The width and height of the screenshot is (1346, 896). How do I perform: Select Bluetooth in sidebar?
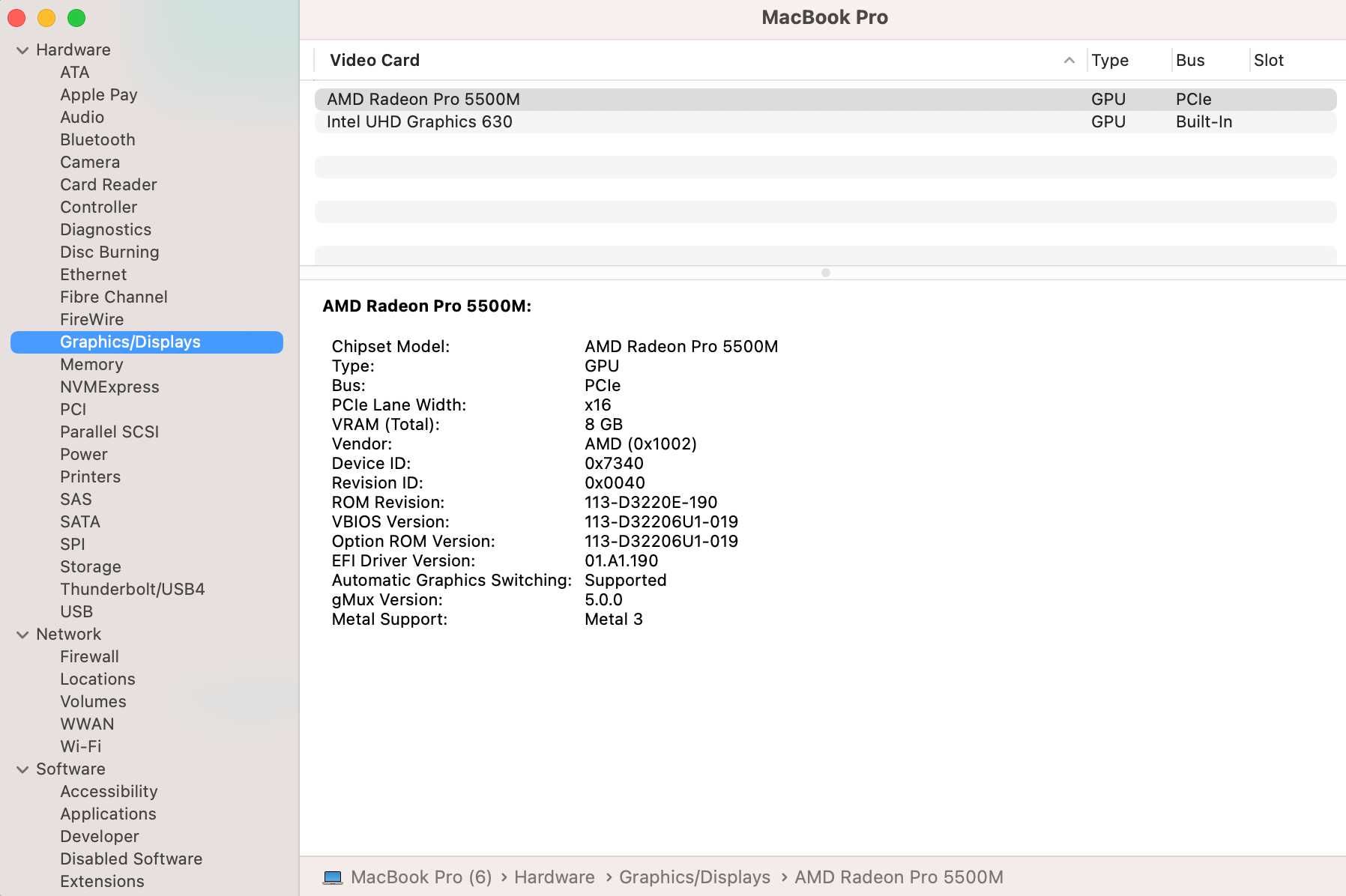98,140
